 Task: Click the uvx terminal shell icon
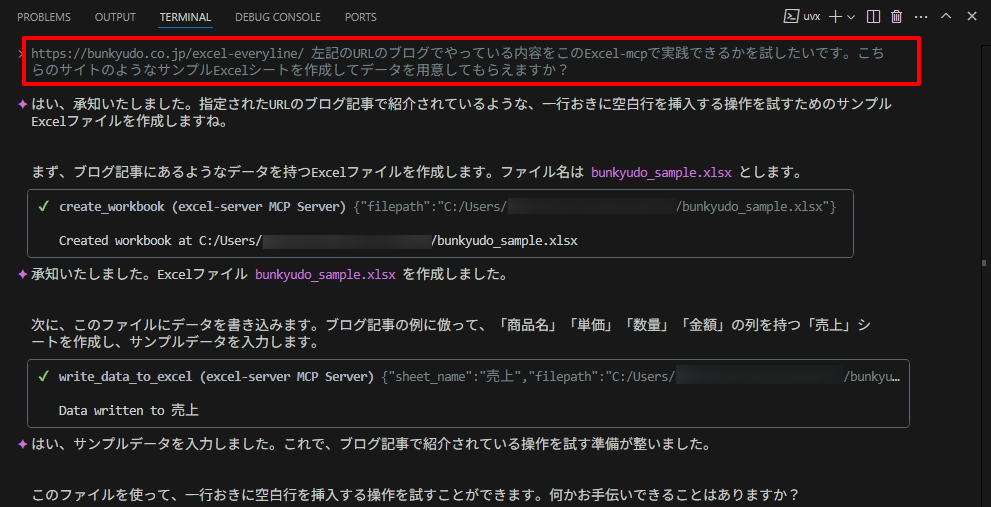[x=790, y=16]
